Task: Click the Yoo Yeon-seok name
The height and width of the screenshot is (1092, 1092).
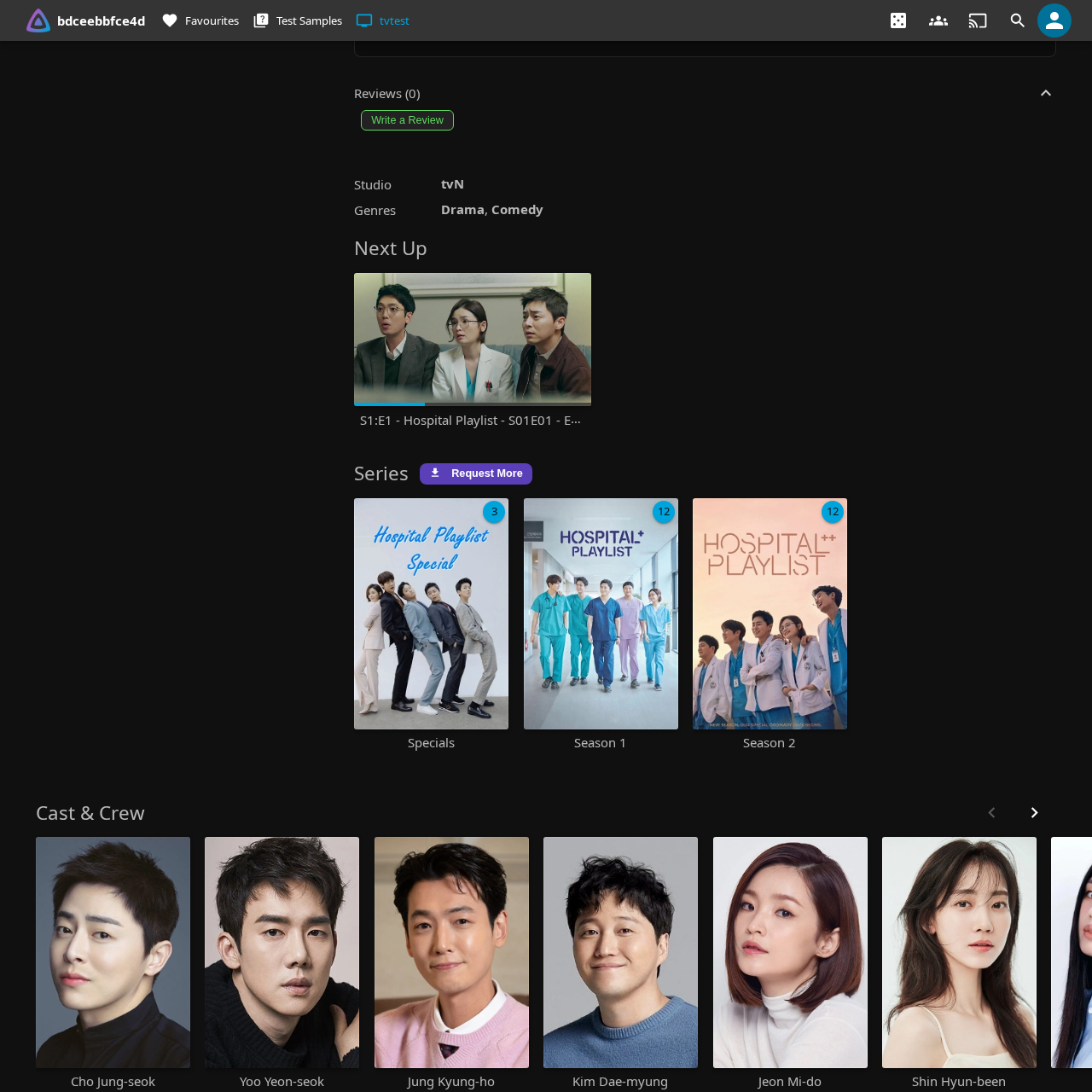Action: point(282,1082)
